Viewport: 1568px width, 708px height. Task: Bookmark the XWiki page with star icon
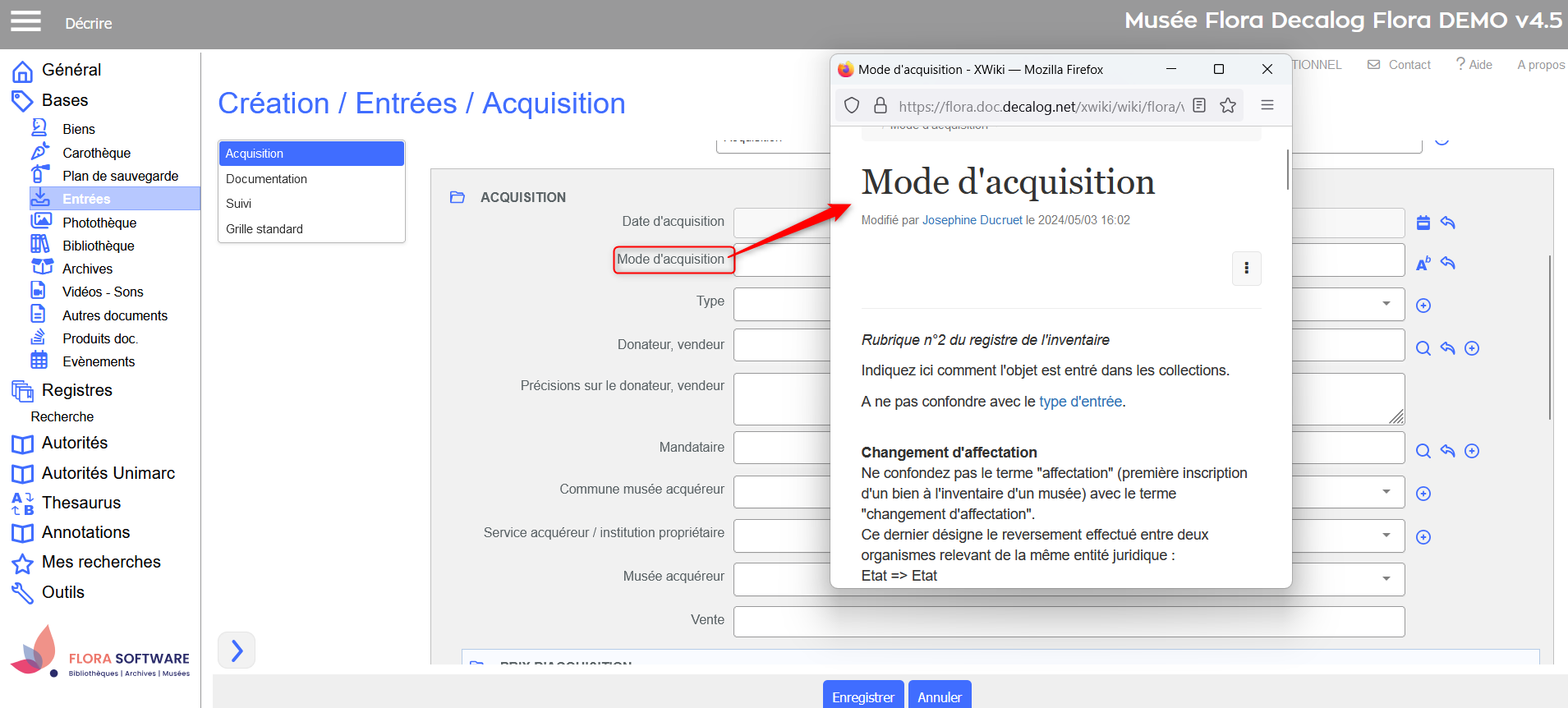tap(1228, 105)
